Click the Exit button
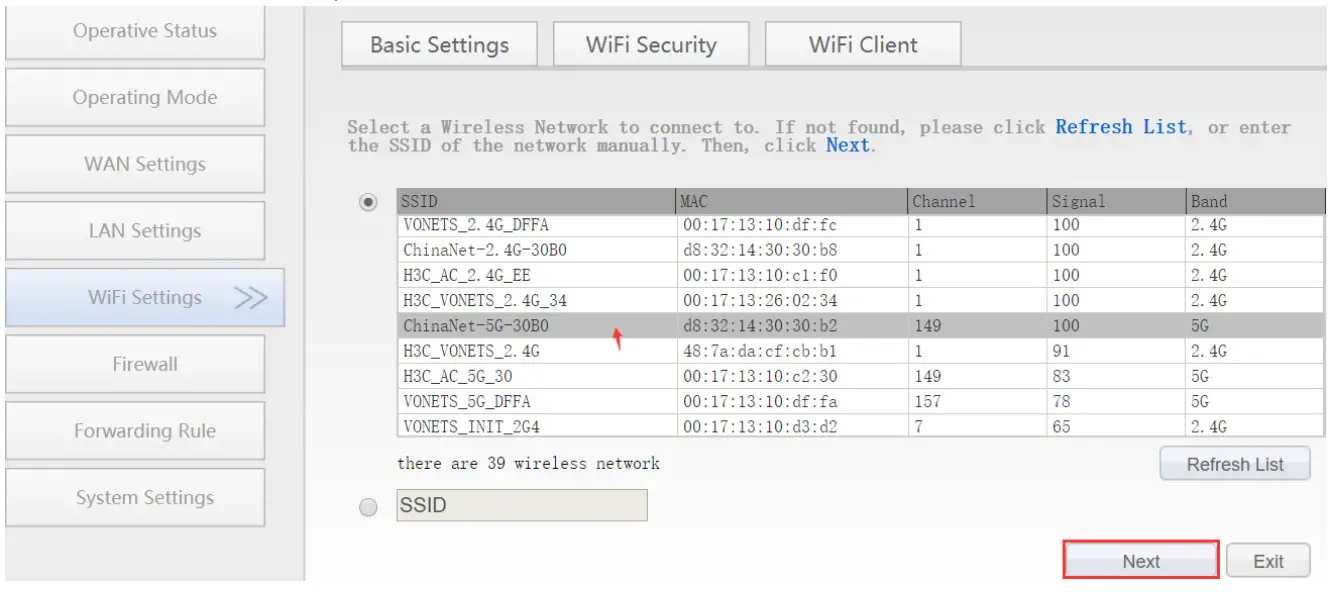 (x=1267, y=560)
